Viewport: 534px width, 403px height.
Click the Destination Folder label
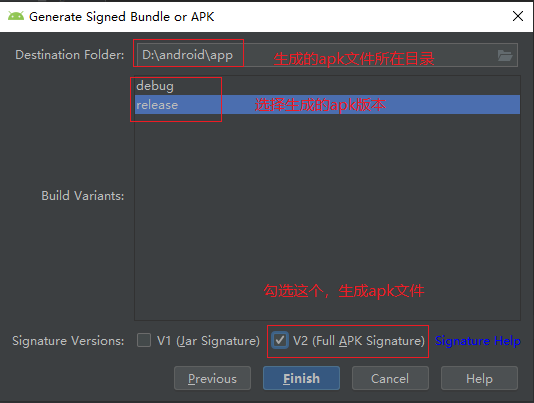pyautogui.click(x=70, y=55)
